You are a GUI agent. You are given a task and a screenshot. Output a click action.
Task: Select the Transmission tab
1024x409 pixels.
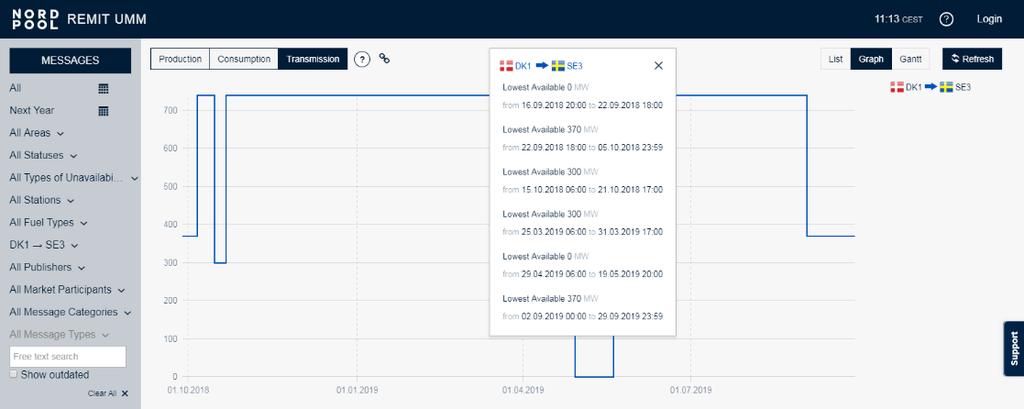pyautogui.click(x=313, y=59)
